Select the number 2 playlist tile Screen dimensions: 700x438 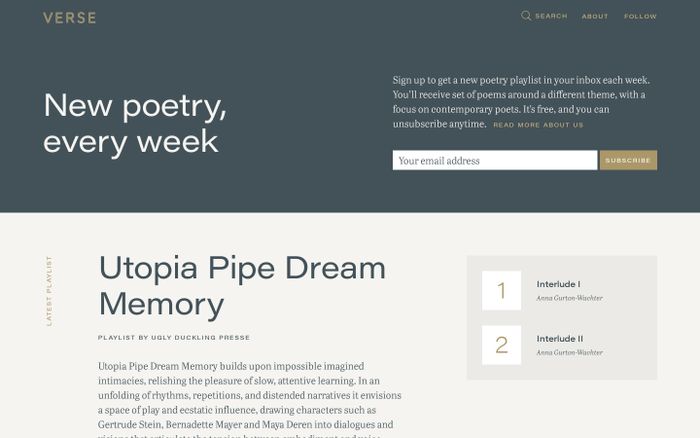[x=501, y=345]
